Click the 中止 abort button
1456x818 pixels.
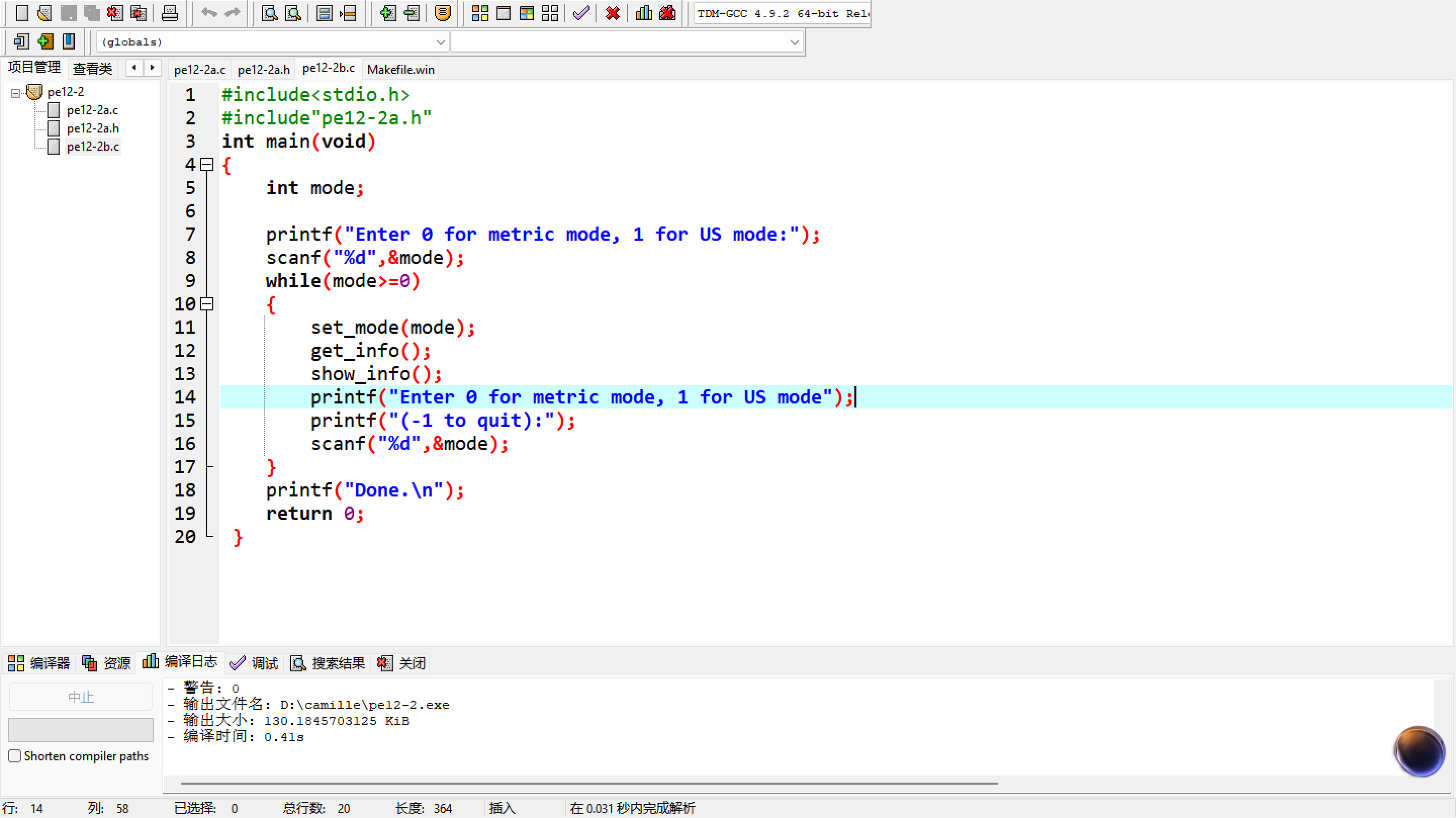click(x=81, y=697)
